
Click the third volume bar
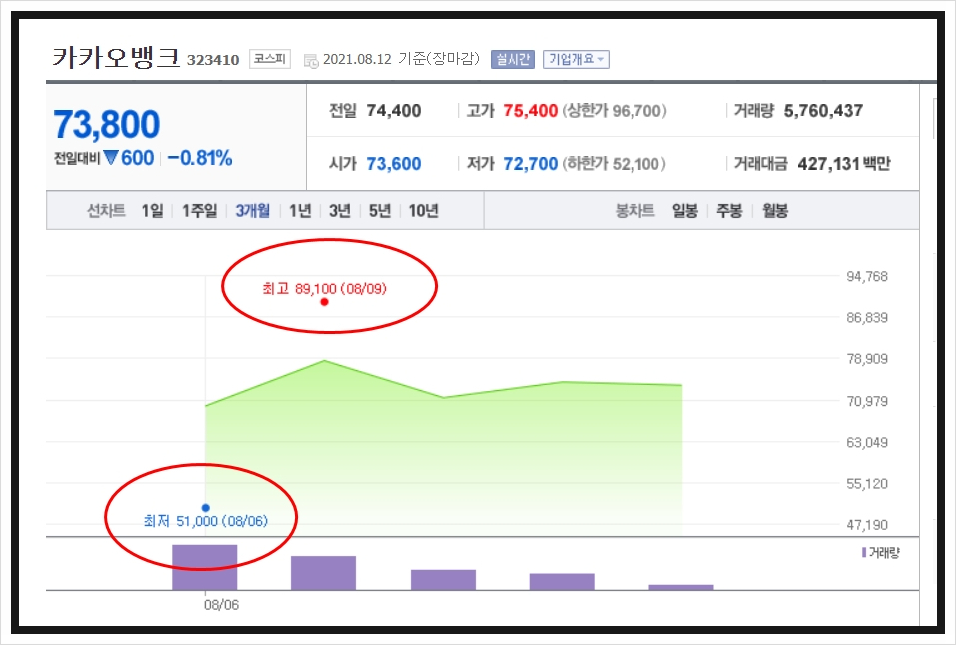443,580
